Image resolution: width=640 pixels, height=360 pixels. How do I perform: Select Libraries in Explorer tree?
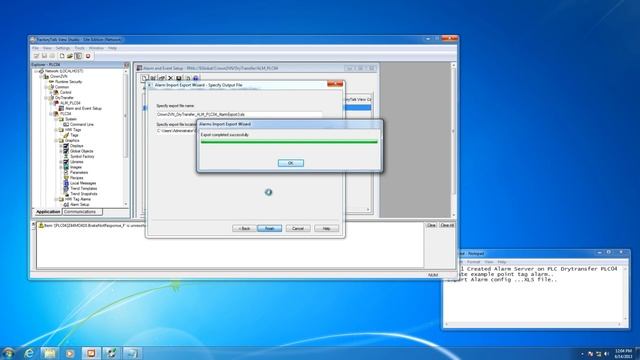(x=76, y=162)
